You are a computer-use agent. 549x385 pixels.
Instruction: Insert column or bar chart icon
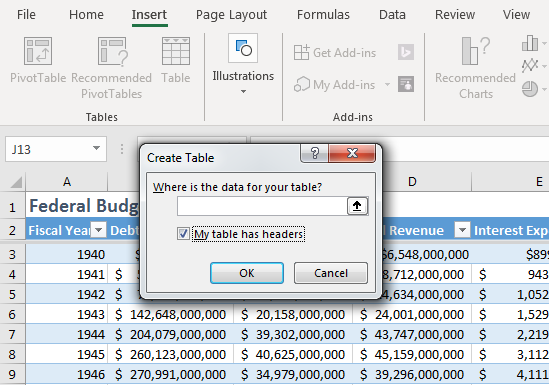pyautogui.click(x=530, y=43)
